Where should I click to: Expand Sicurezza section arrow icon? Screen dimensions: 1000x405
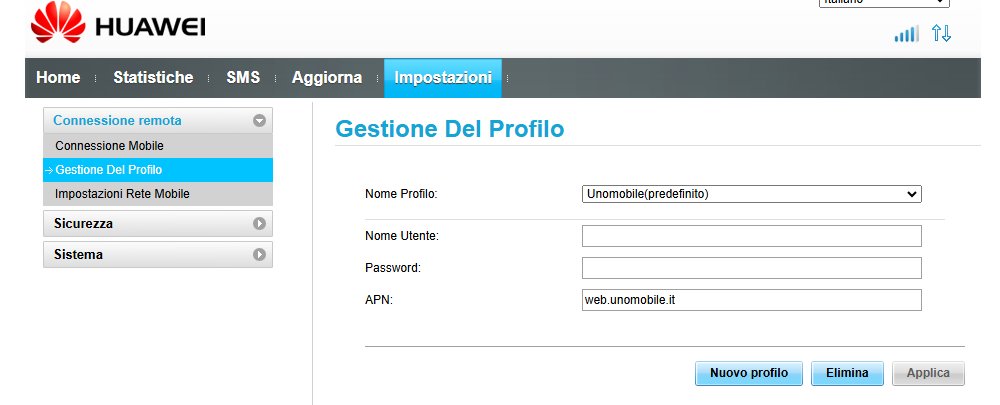tap(259, 224)
